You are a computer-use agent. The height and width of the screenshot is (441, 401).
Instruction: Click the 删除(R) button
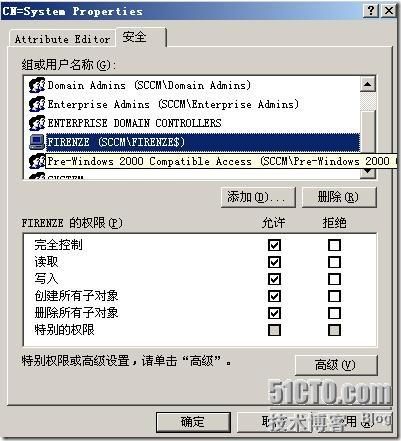tap(339, 197)
